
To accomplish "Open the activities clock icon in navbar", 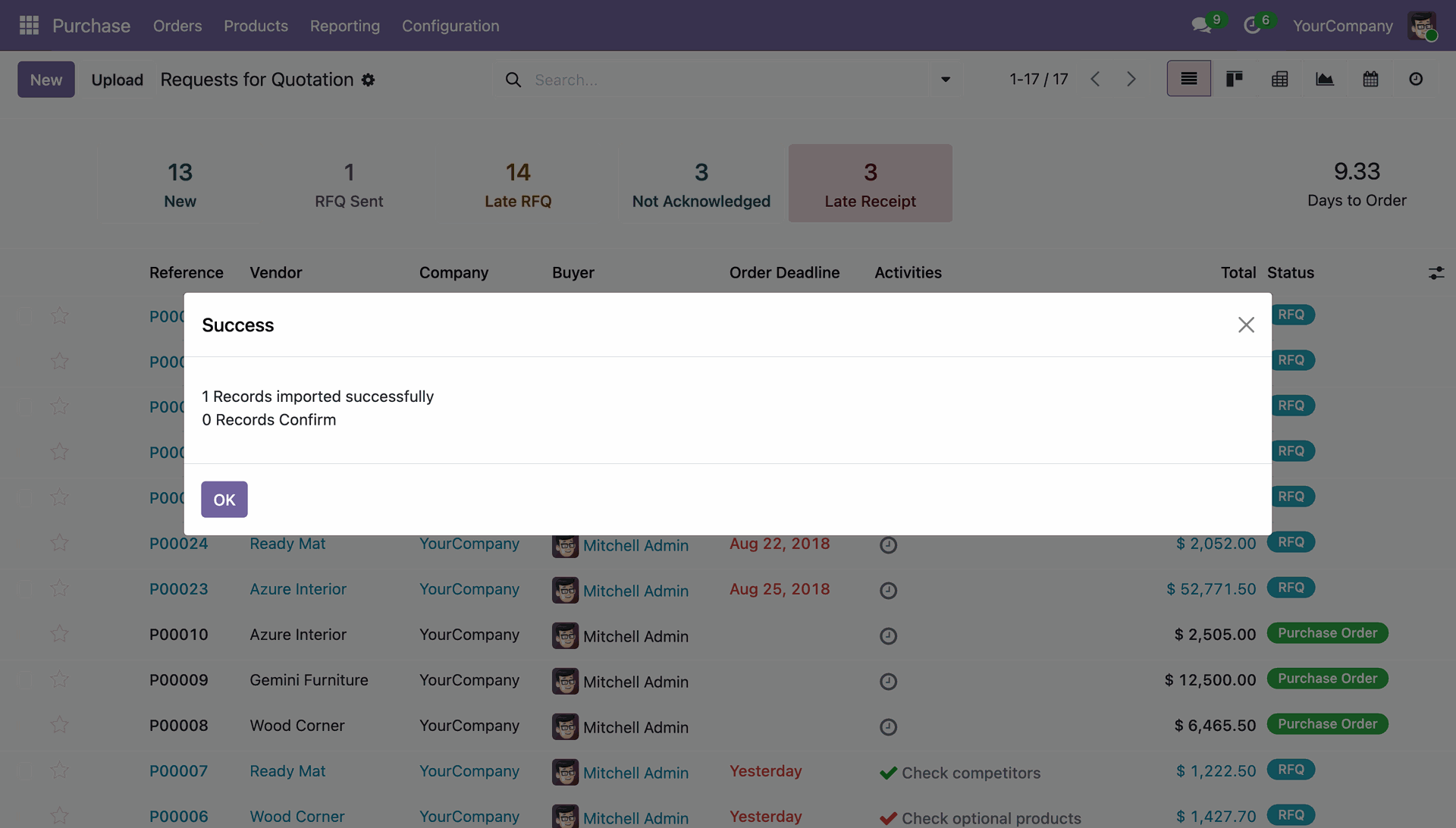I will 1252,26.
